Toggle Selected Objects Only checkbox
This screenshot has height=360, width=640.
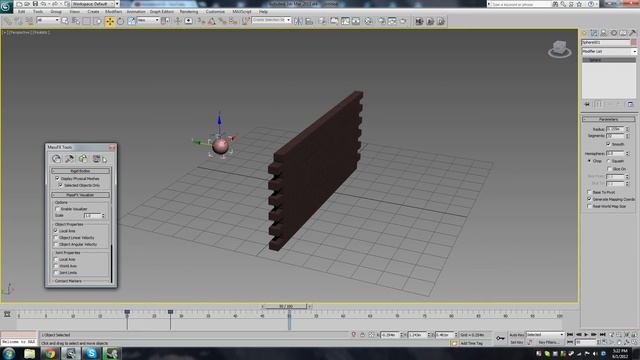(60, 185)
